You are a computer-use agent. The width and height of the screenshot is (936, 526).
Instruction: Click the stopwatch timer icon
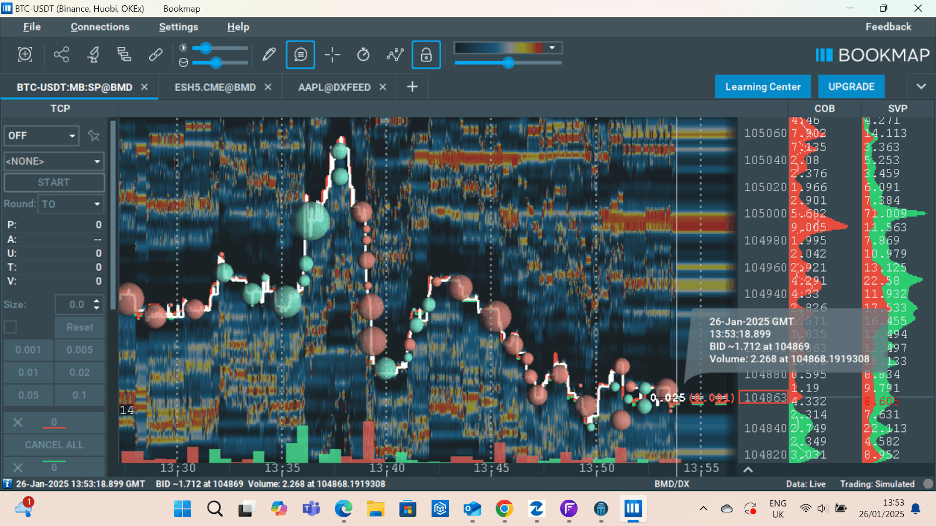pyautogui.click(x=363, y=54)
